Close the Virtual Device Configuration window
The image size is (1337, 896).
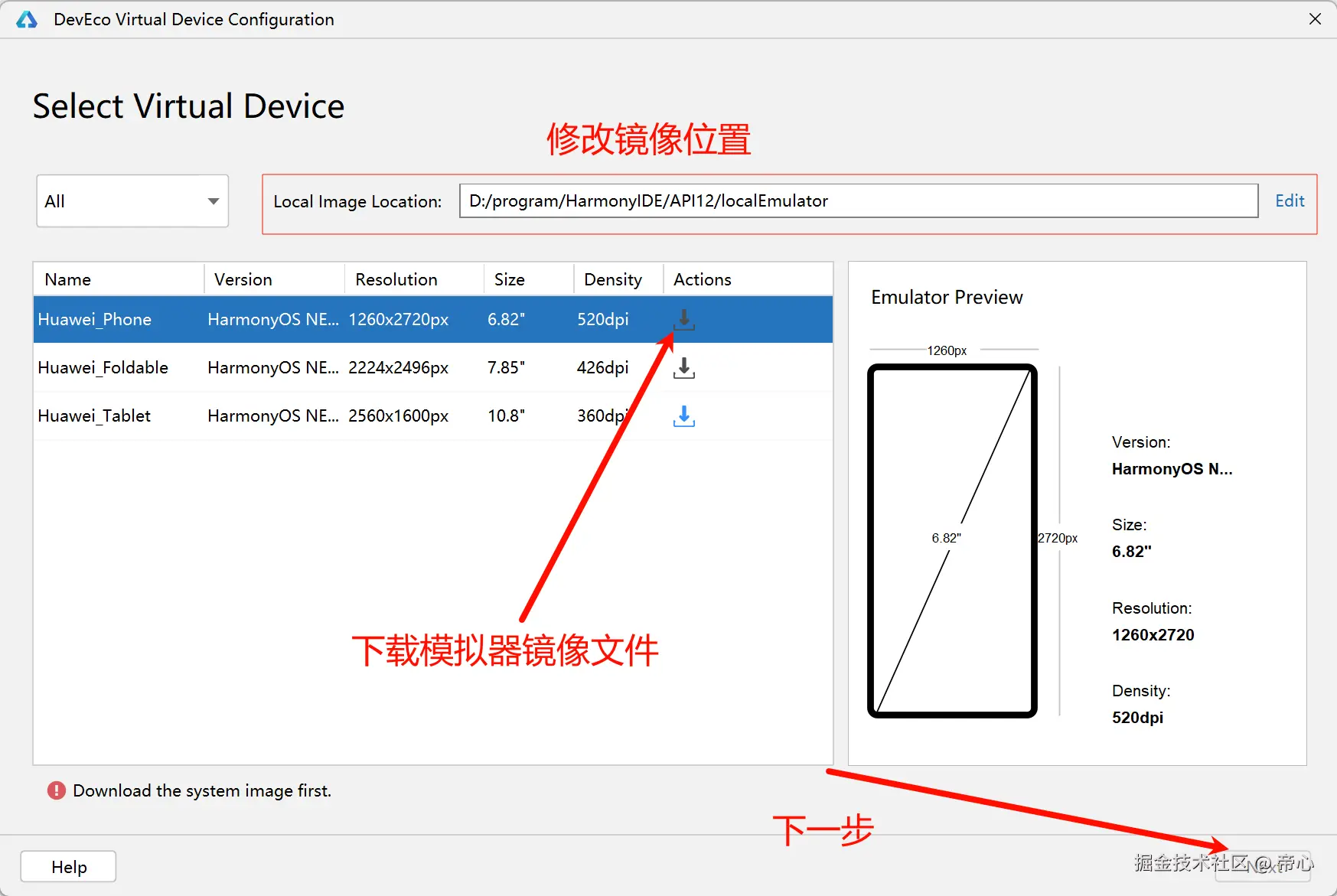[x=1315, y=19]
